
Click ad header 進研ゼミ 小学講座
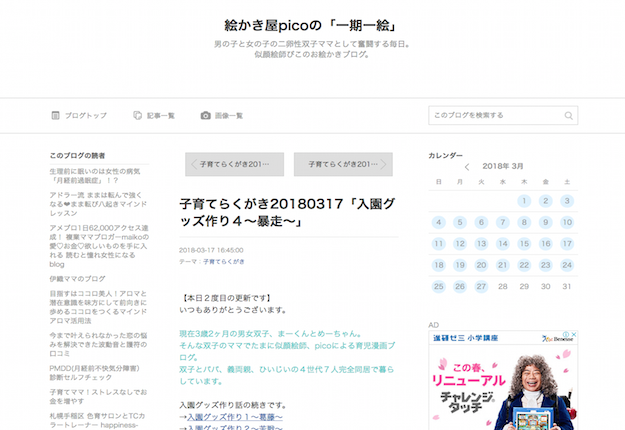point(466,338)
